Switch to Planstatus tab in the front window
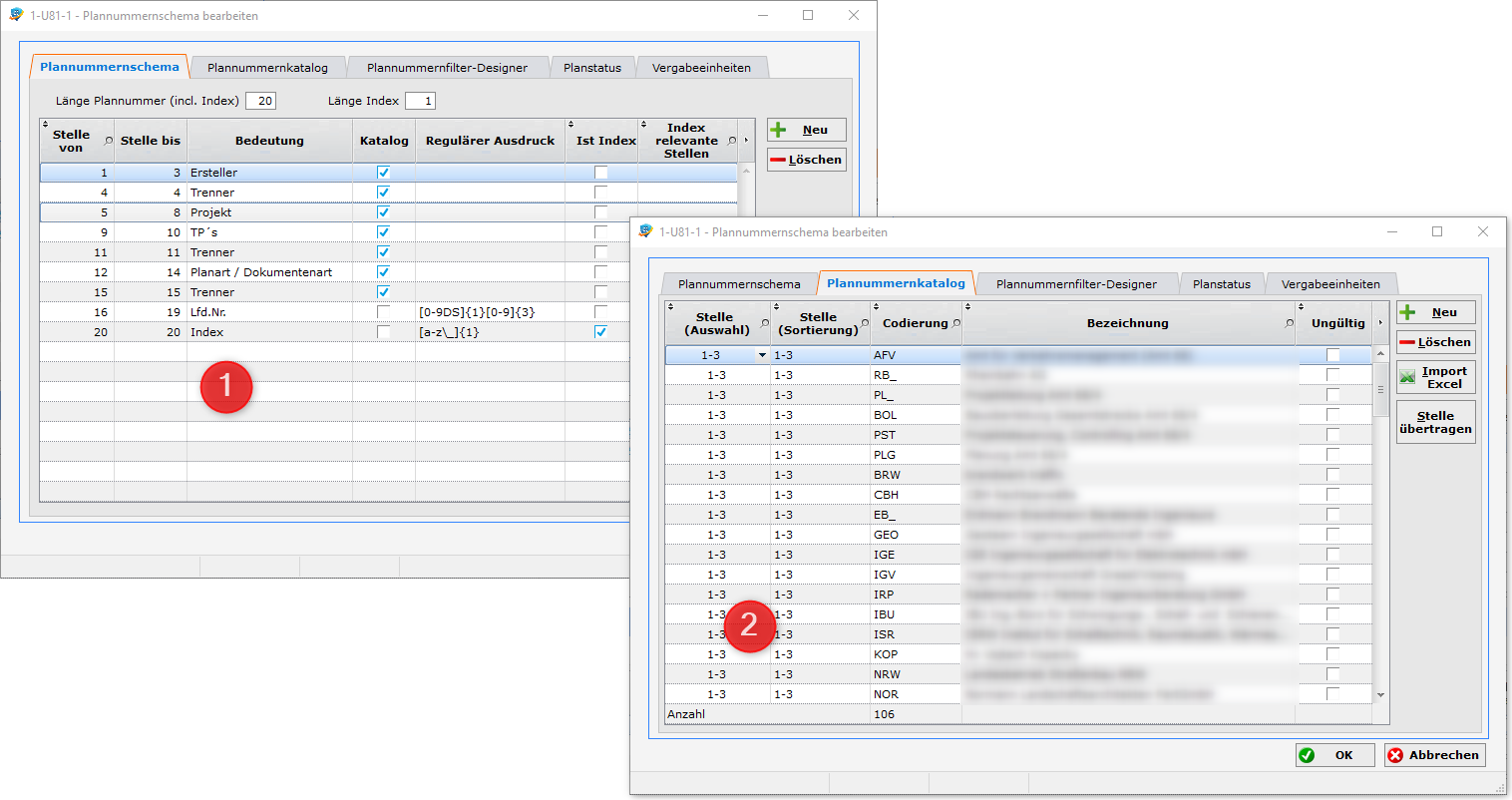This screenshot has height=800, width=1512. tap(1221, 284)
